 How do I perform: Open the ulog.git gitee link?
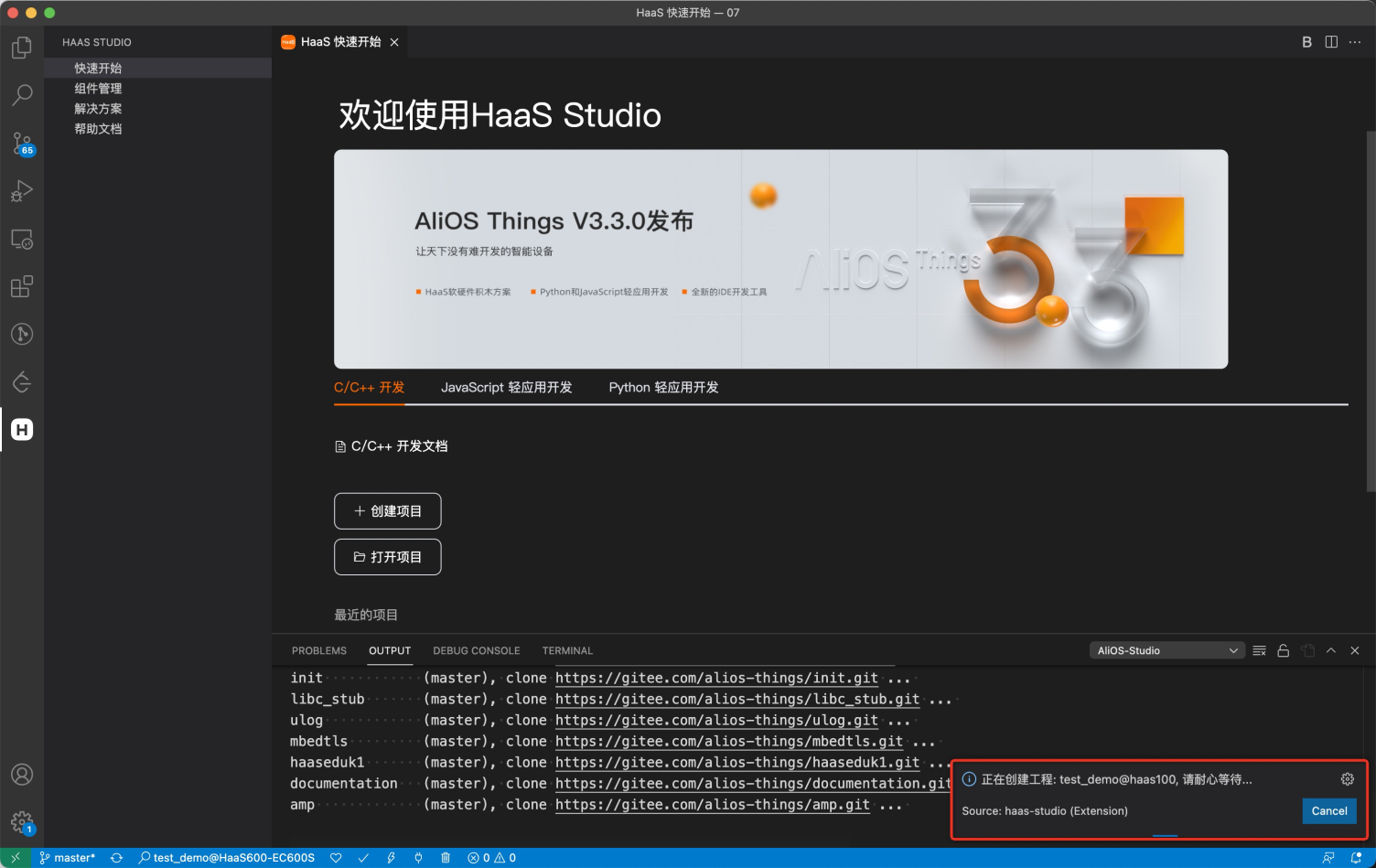tap(716, 720)
